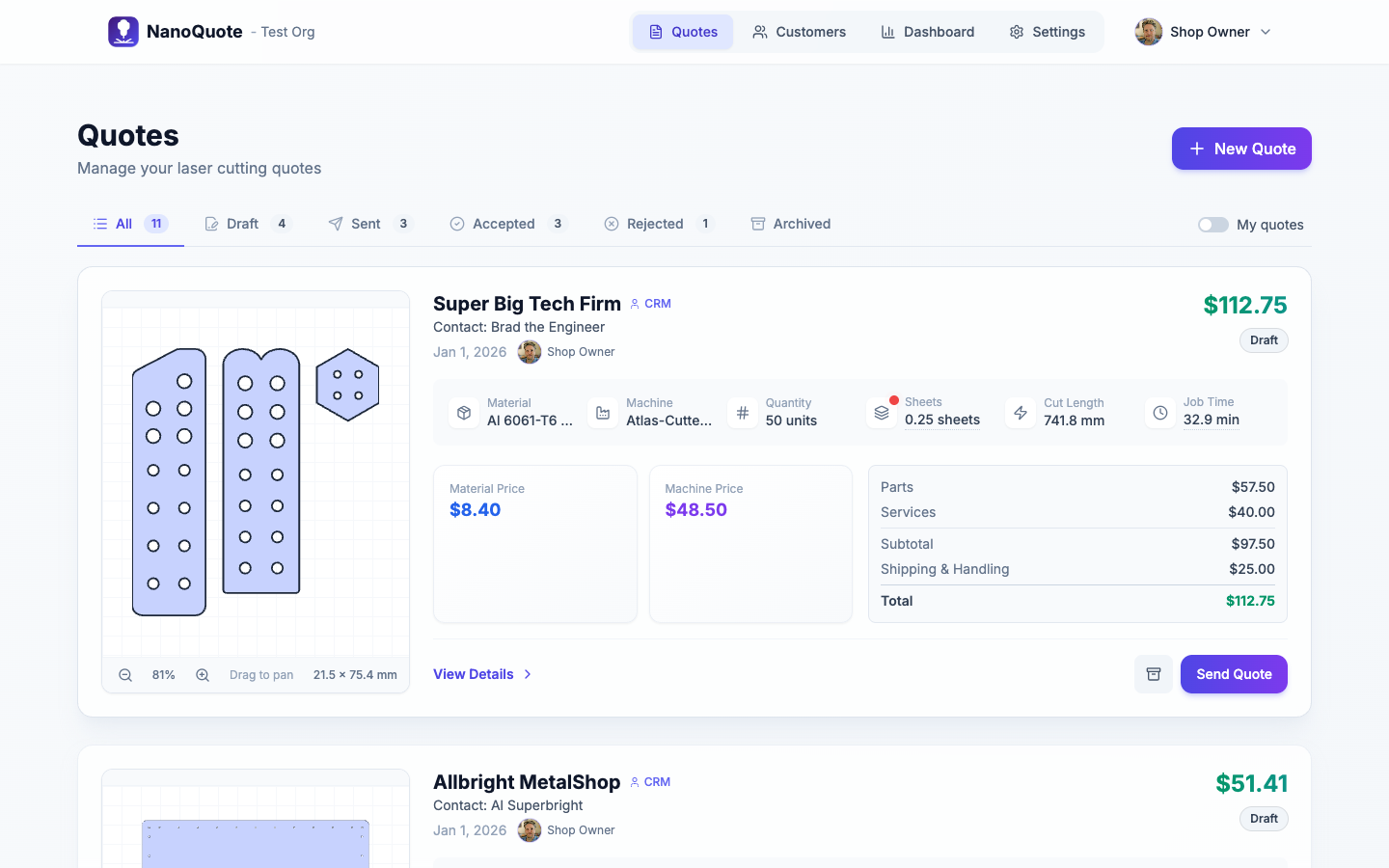
Task: Click the CRM badge beside Super Big Tech Firm
Action: click(x=650, y=304)
